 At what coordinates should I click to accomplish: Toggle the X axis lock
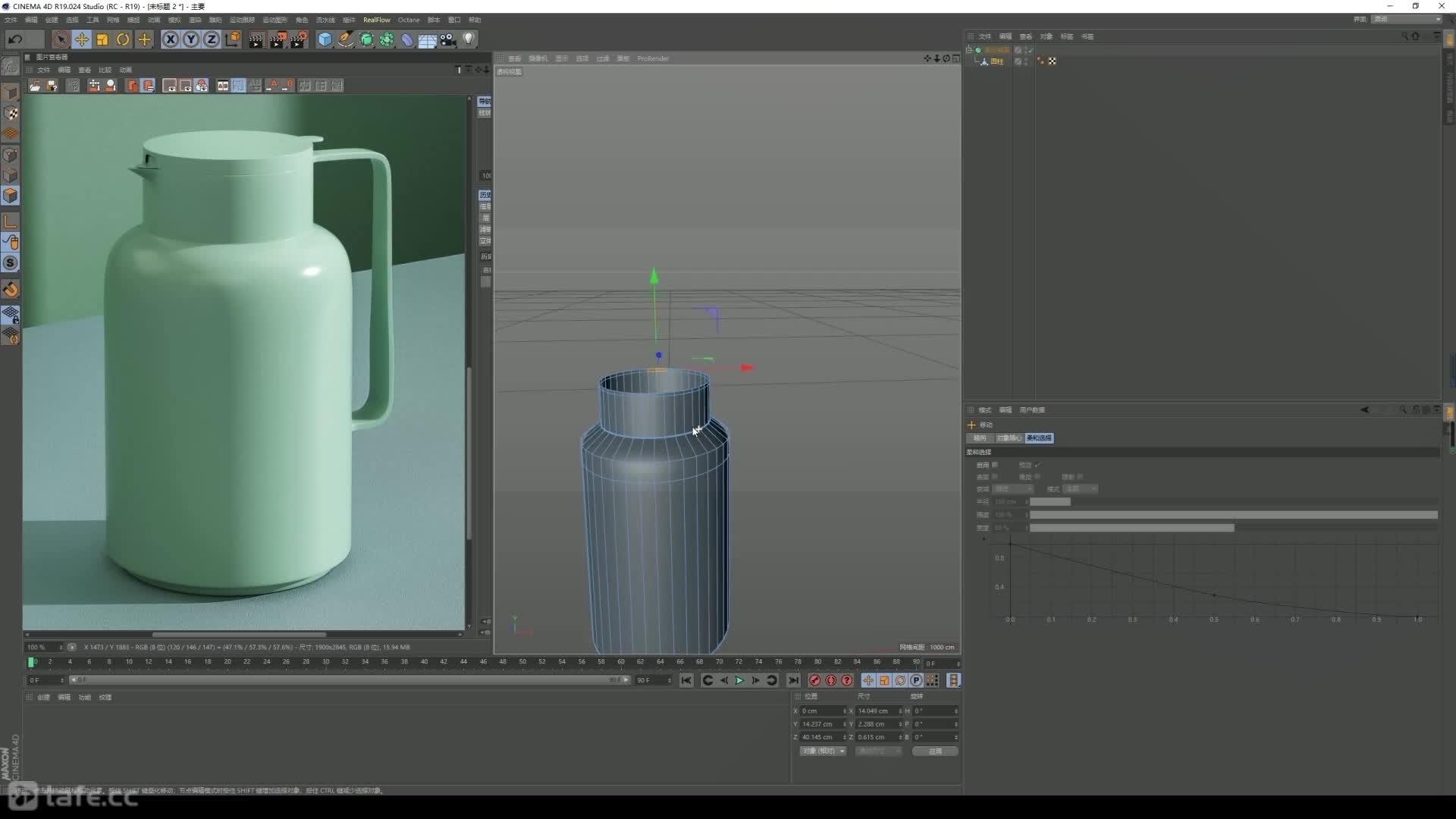click(171, 39)
